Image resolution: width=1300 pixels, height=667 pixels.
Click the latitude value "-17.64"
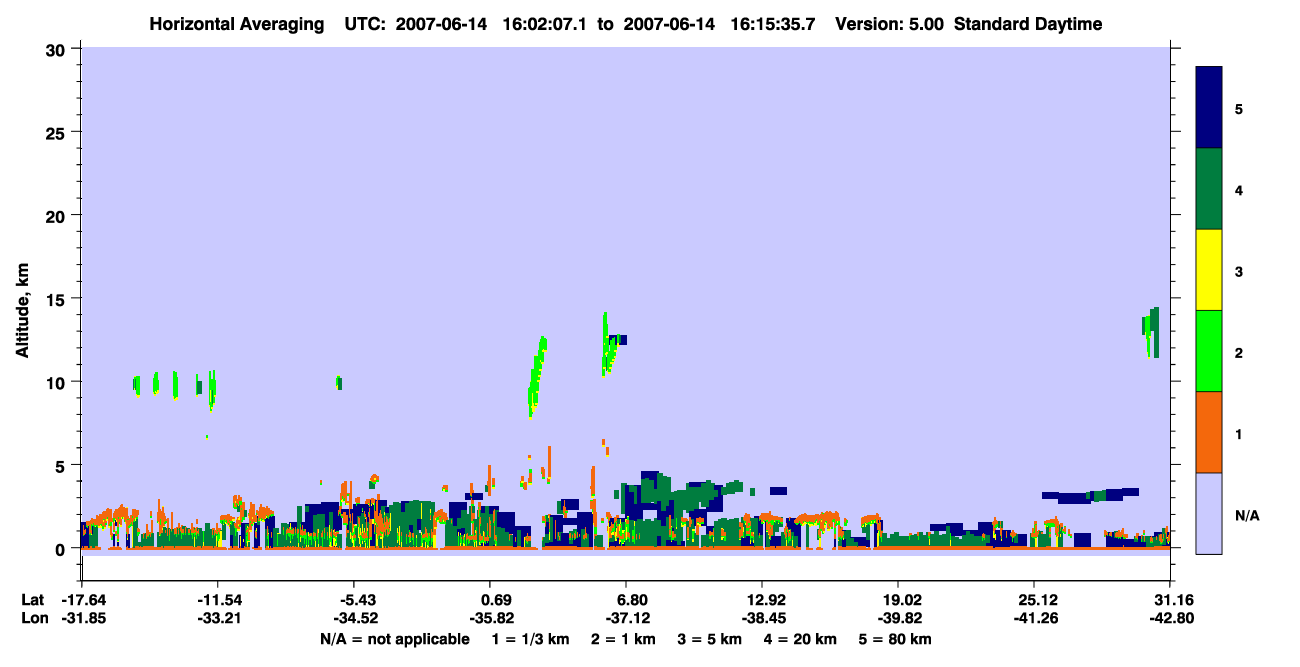(82, 600)
